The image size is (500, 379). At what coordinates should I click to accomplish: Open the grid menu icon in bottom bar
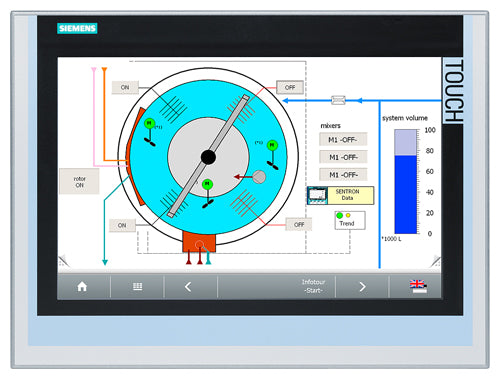(137, 286)
